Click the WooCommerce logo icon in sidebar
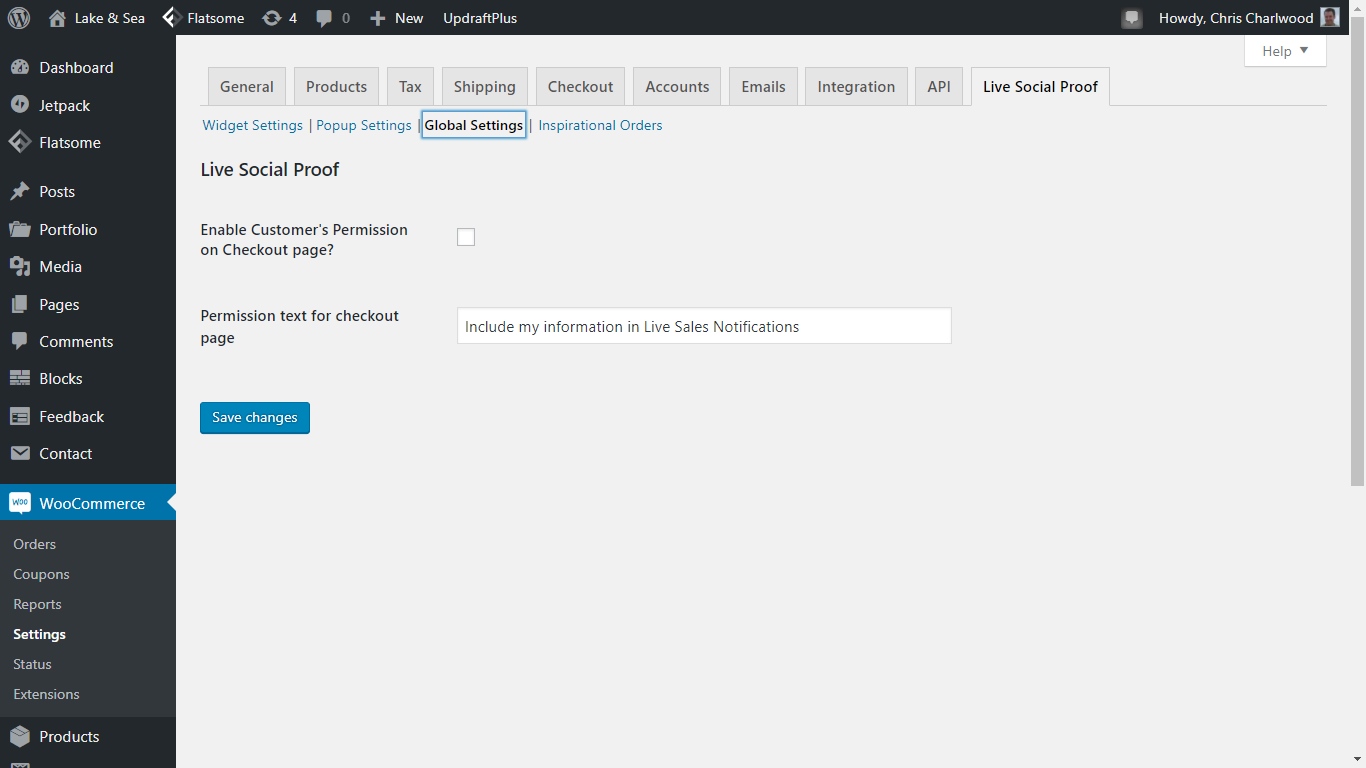 [20, 503]
